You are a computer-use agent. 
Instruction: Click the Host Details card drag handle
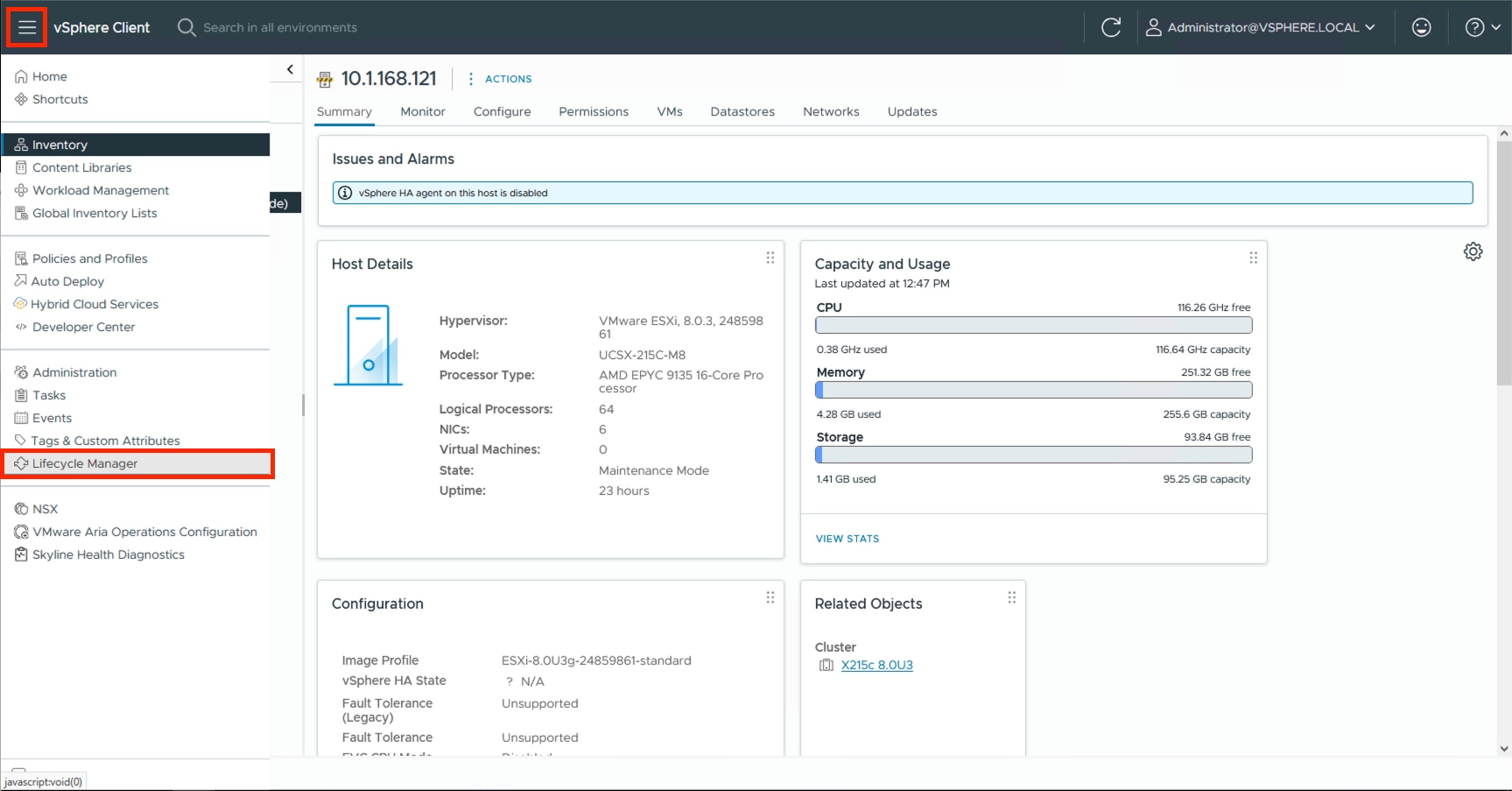pos(770,258)
